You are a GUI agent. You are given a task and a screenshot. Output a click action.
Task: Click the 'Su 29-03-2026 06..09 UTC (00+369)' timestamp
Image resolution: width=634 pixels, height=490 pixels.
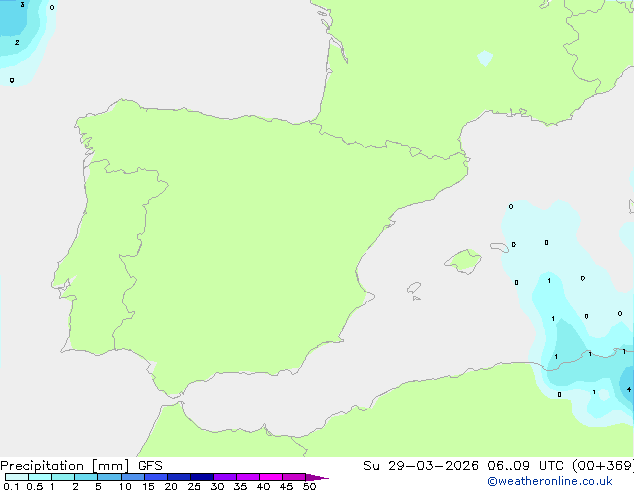tap(498, 466)
